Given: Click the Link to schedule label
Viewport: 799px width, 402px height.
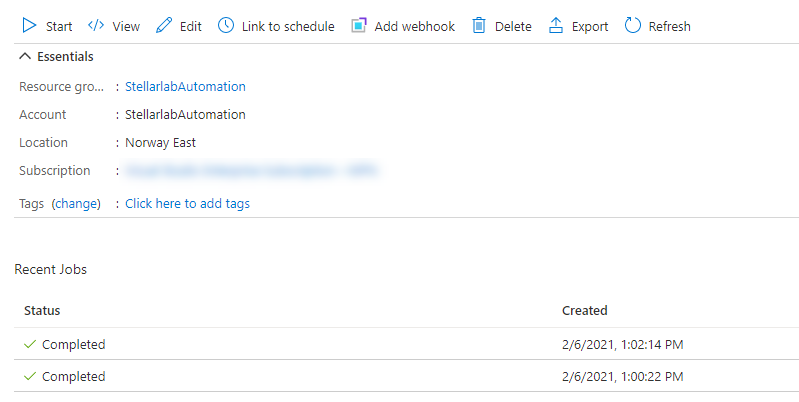Looking at the screenshot, I should point(288,26).
